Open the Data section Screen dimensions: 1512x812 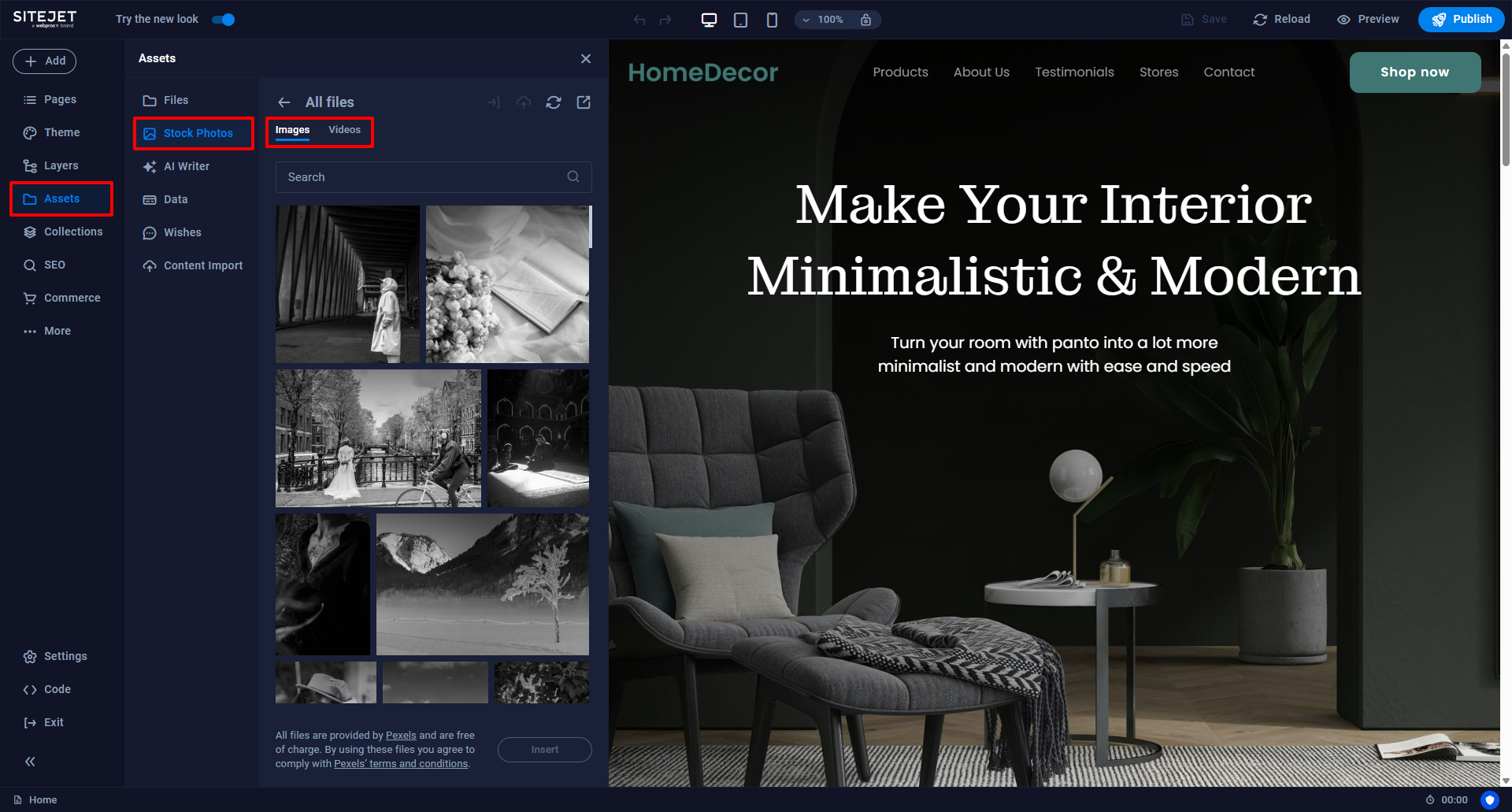[x=165, y=199]
